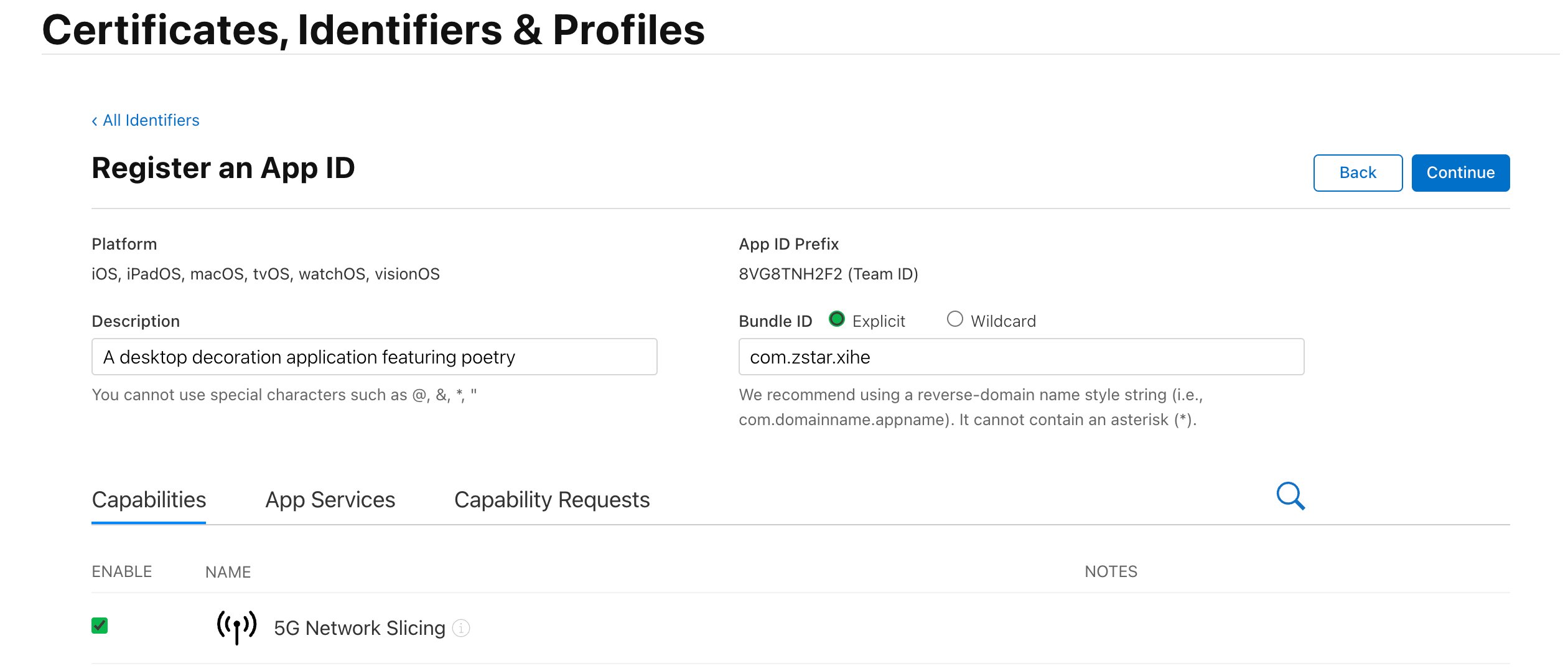This screenshot has height=671, width=1568.
Task: Click the 5G antenna signal icon
Action: click(x=236, y=627)
